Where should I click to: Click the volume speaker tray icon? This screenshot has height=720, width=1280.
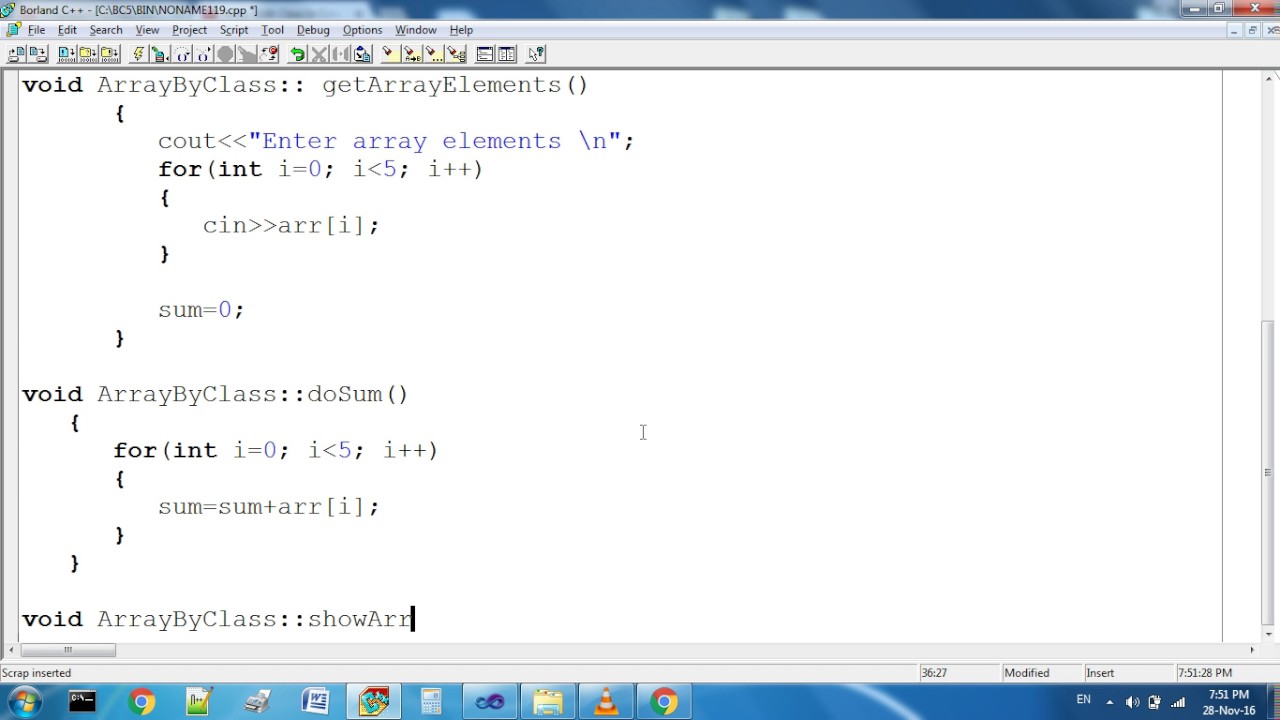tap(1132, 702)
